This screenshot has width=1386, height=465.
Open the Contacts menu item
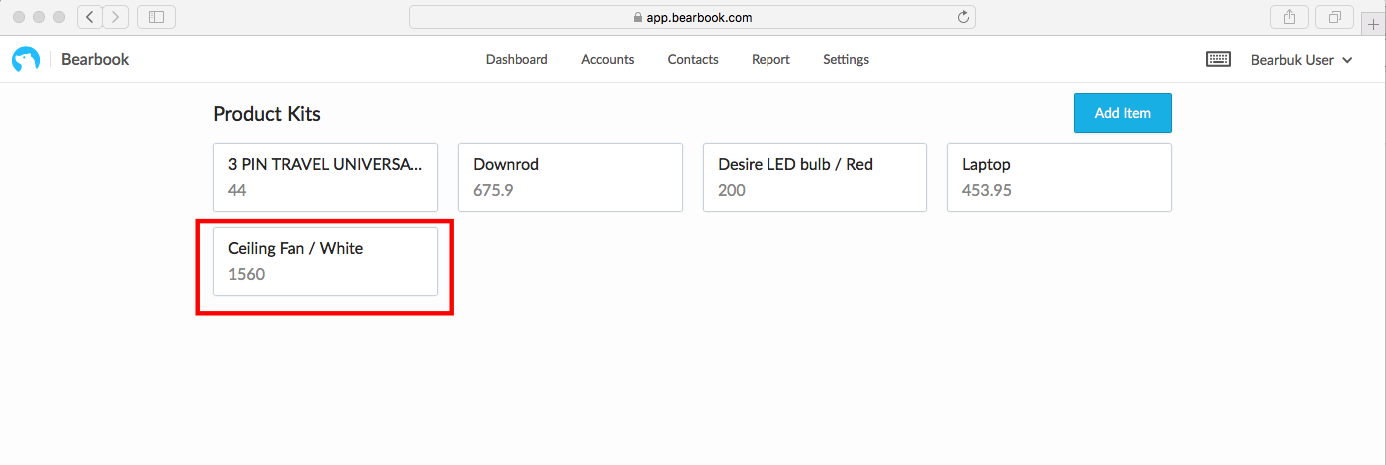[693, 60]
